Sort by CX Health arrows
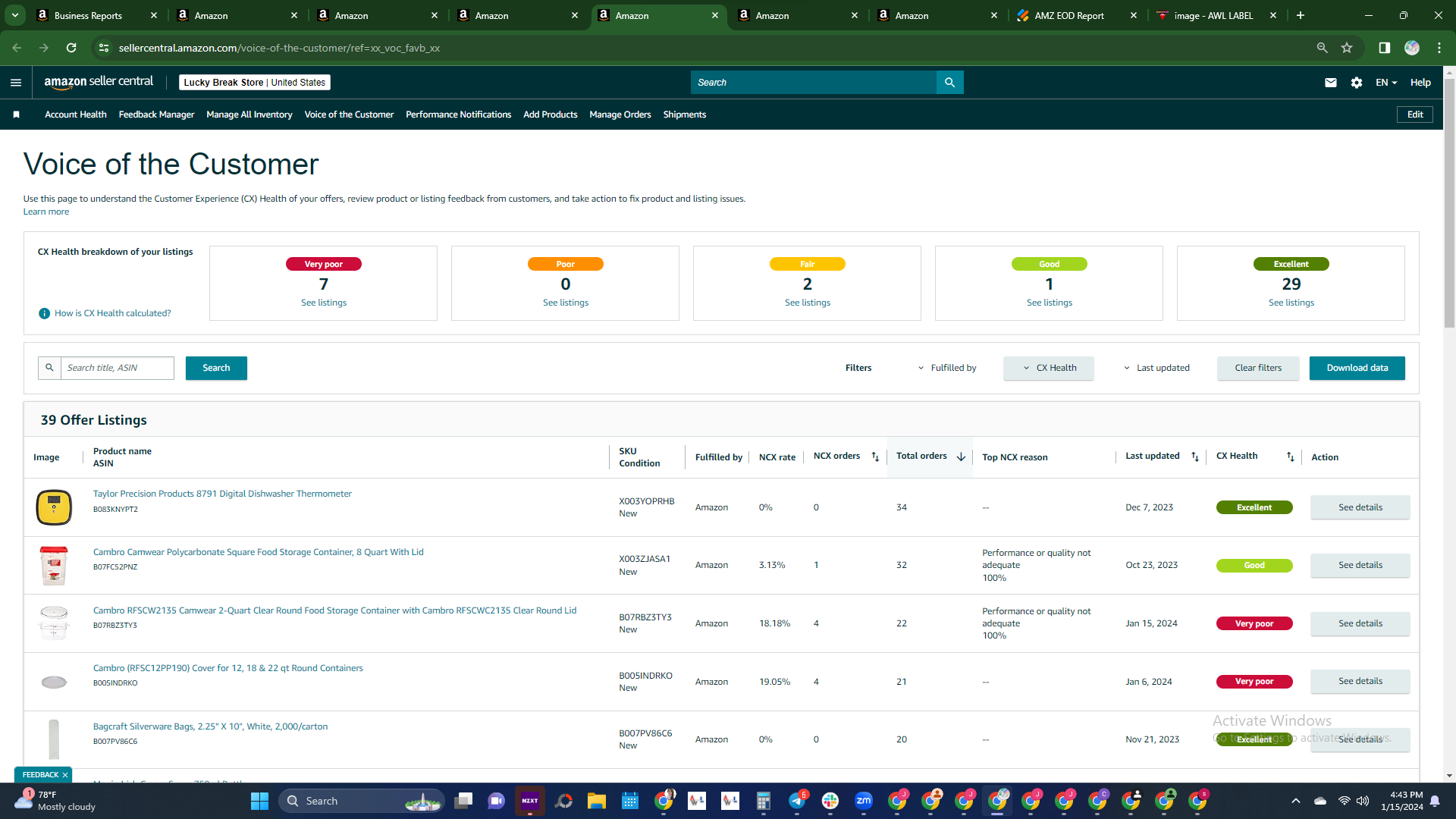Screen dimensions: 1456x819 (1291, 457)
